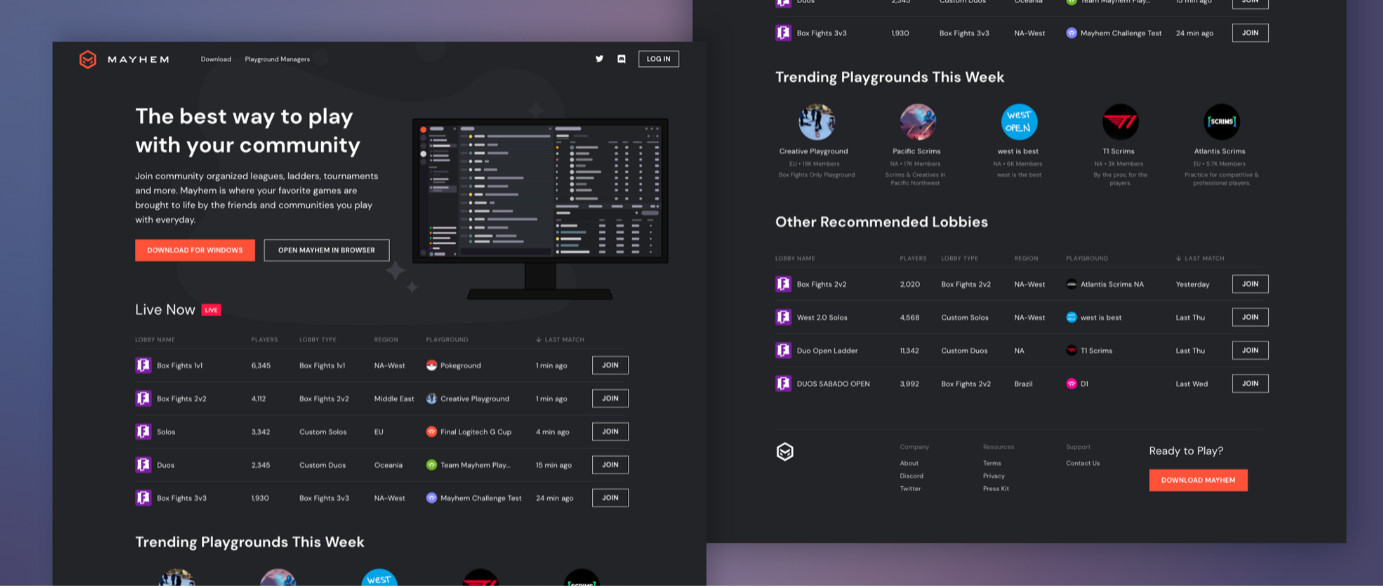The height and width of the screenshot is (586, 1383).
Task: Open the Privacy footer link
Action: [994, 476]
